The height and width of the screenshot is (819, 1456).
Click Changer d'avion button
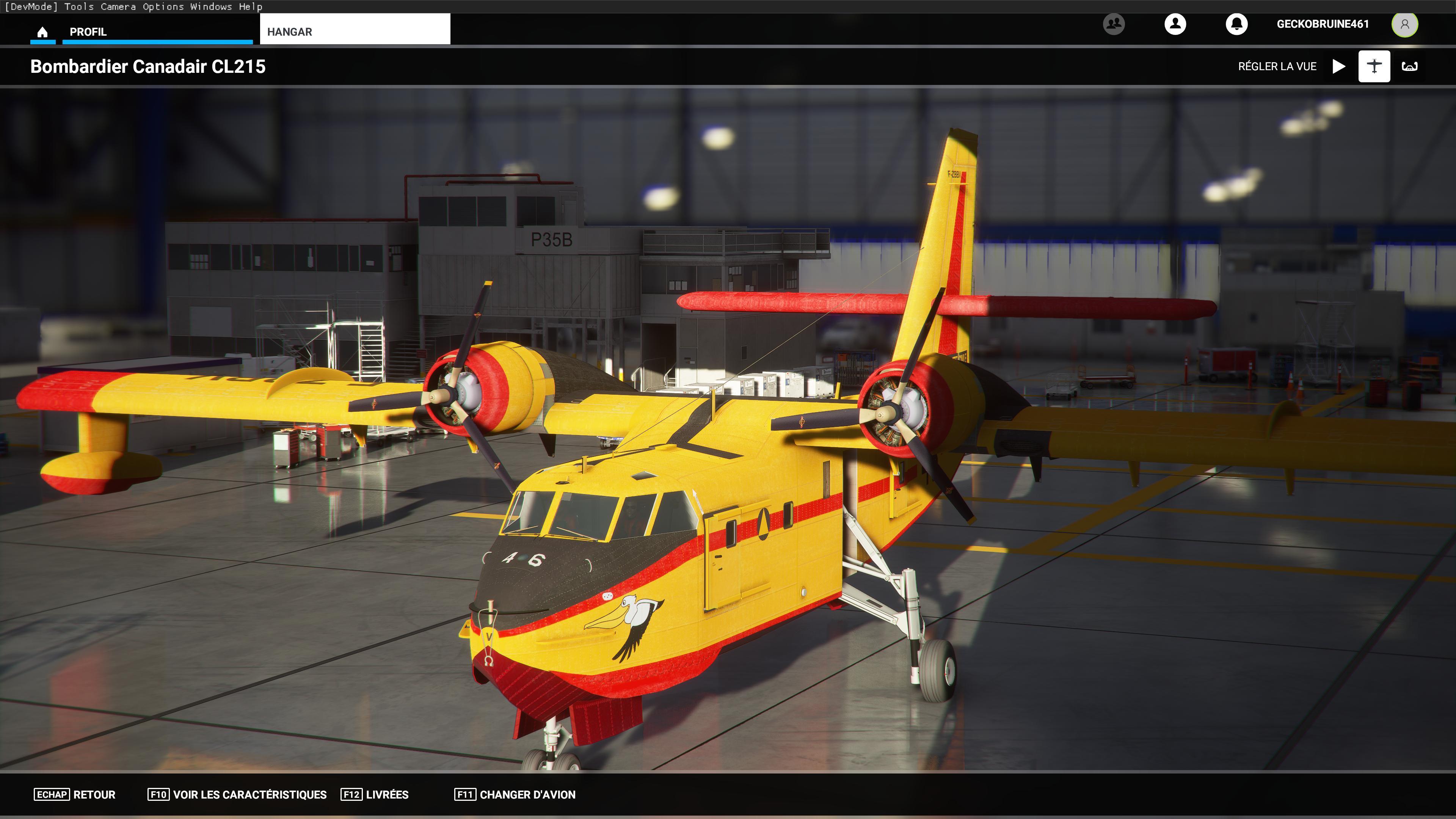tap(515, 794)
